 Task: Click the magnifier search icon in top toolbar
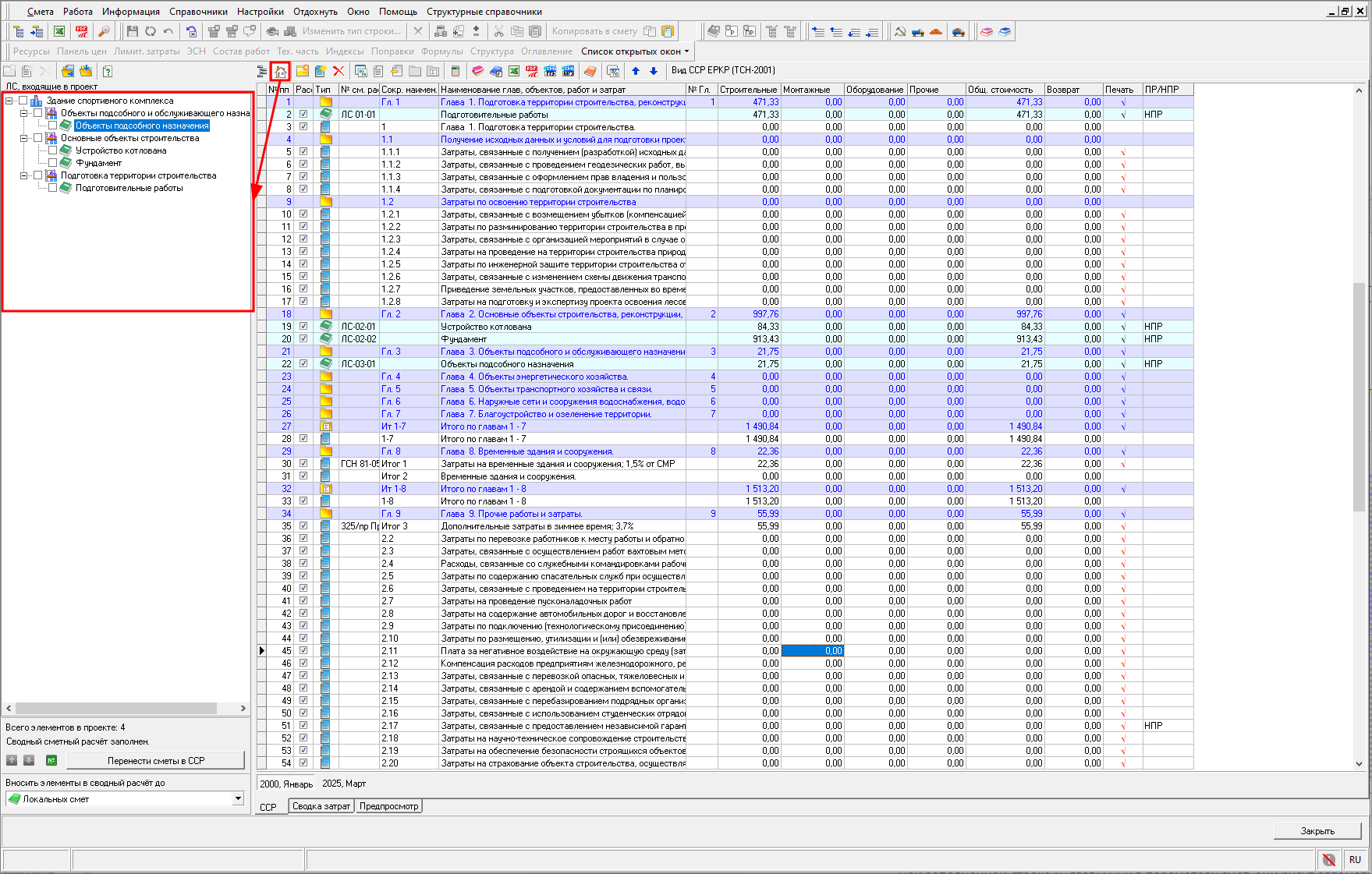103,32
